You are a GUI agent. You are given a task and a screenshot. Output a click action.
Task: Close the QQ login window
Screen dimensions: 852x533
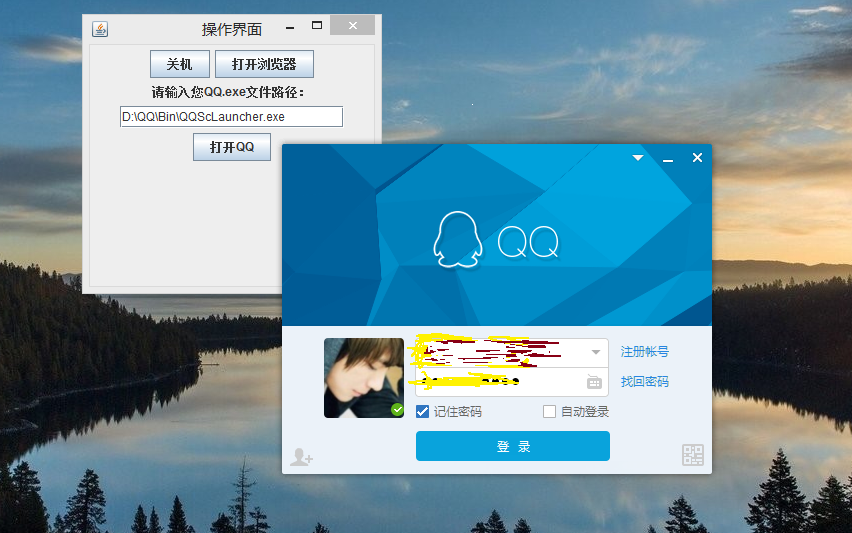[698, 158]
